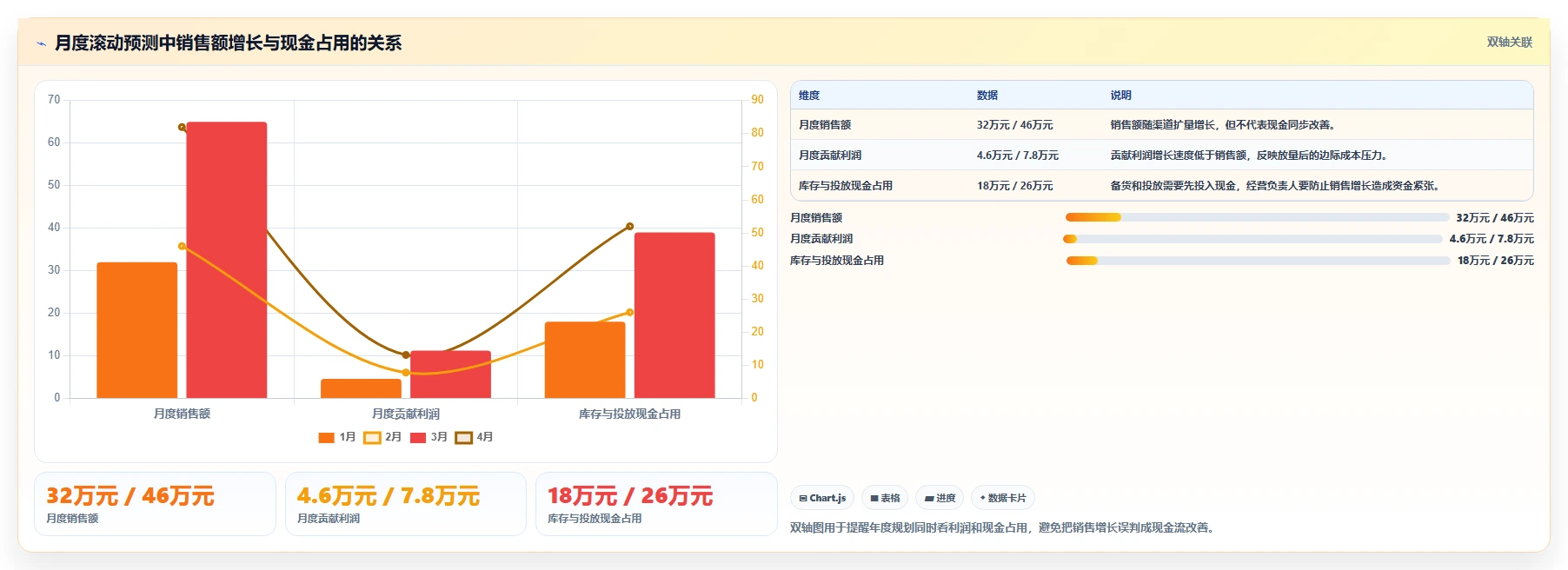Click the orange 1月 bar for 月度销售额

(x=137, y=330)
